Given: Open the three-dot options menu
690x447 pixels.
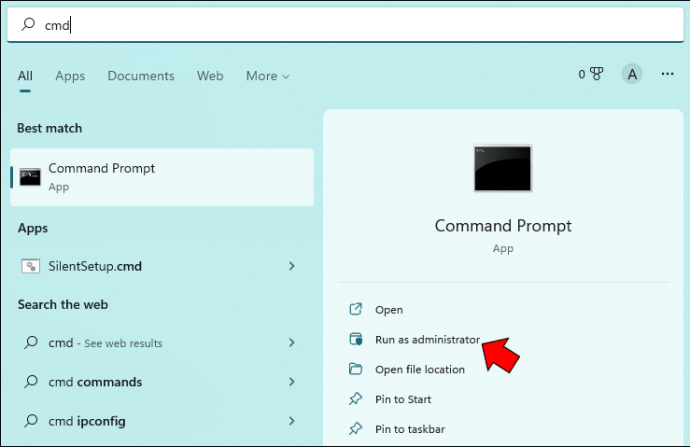Looking at the screenshot, I should [x=667, y=74].
